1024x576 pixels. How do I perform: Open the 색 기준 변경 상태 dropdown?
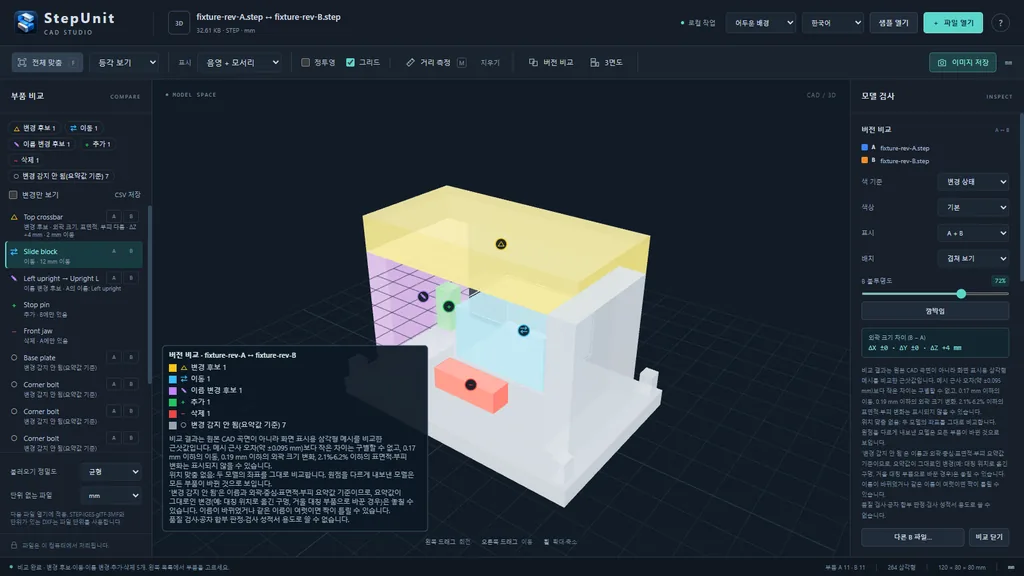[973, 182]
